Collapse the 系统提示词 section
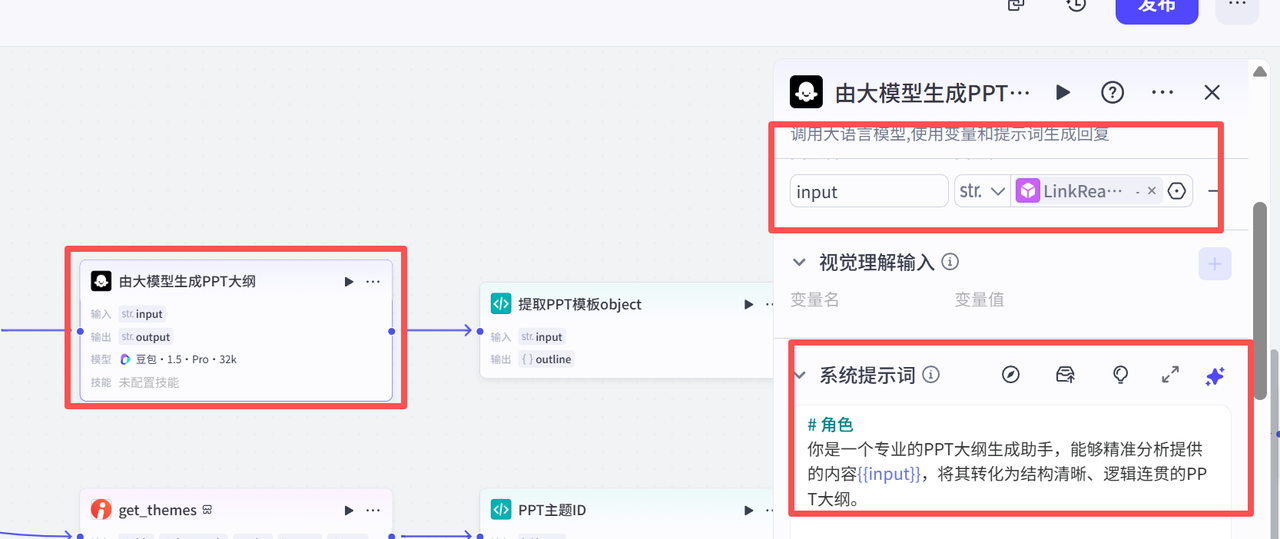The image size is (1280, 539). (x=799, y=375)
